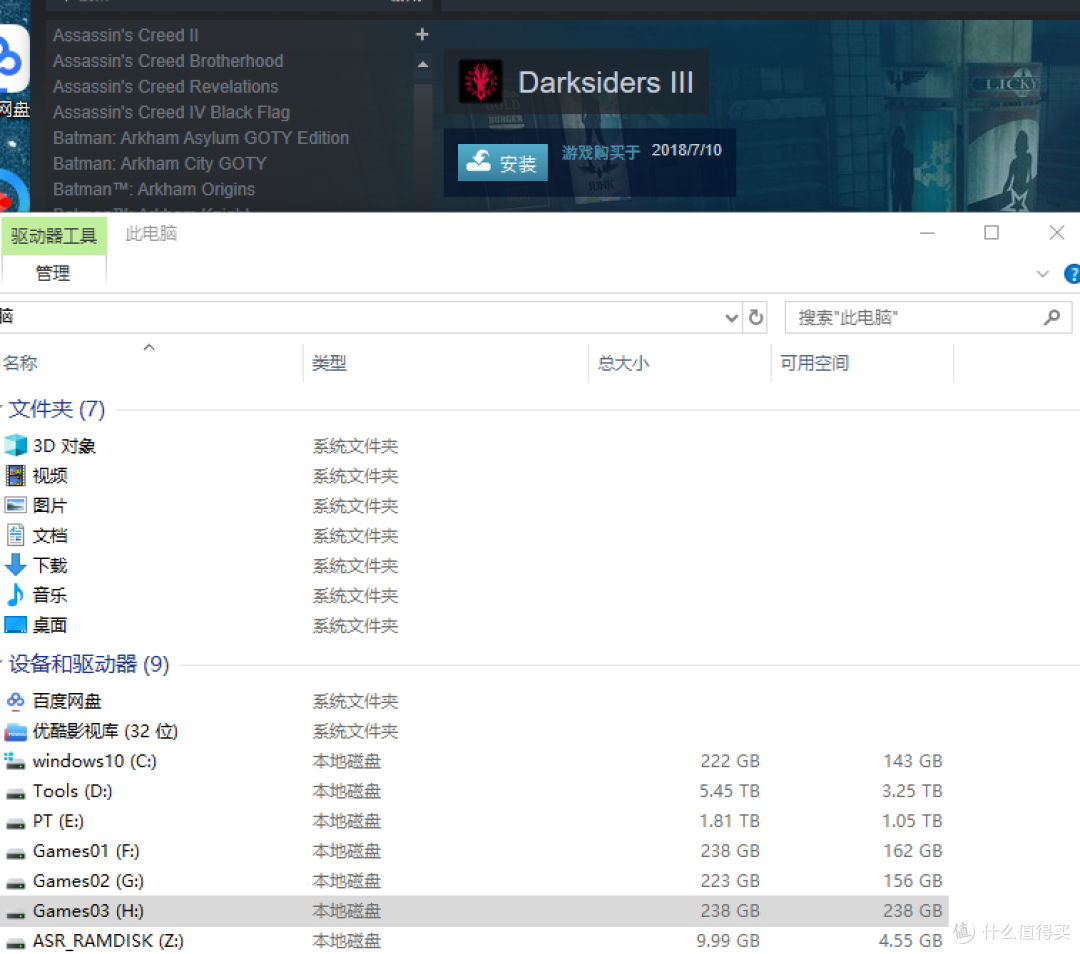Click the 222 GB size of C: drive
The height and width of the screenshot is (954, 1080).
pyautogui.click(x=730, y=760)
